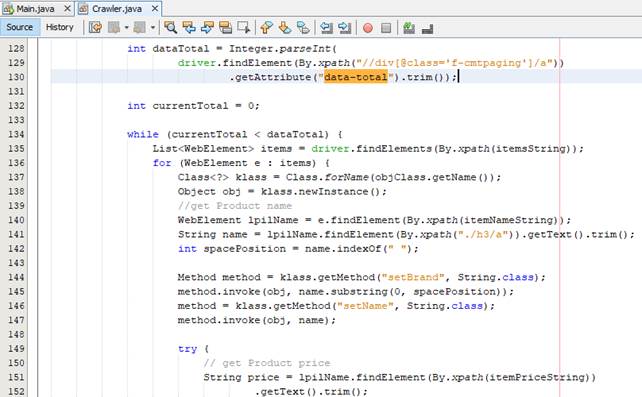Click the while keyword on line 134
The width and height of the screenshot is (642, 397).
(143, 134)
